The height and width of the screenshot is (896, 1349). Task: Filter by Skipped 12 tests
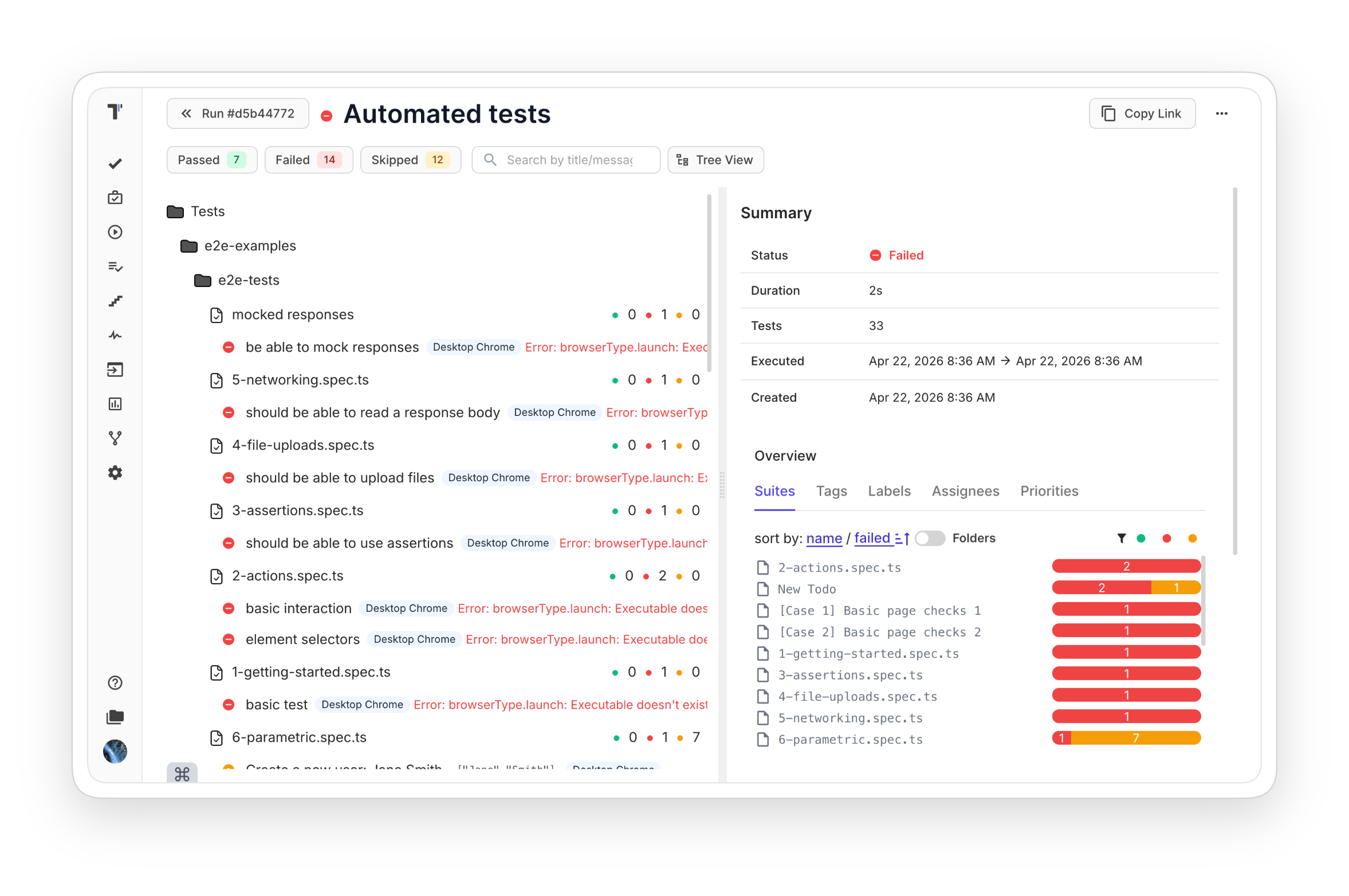[410, 160]
